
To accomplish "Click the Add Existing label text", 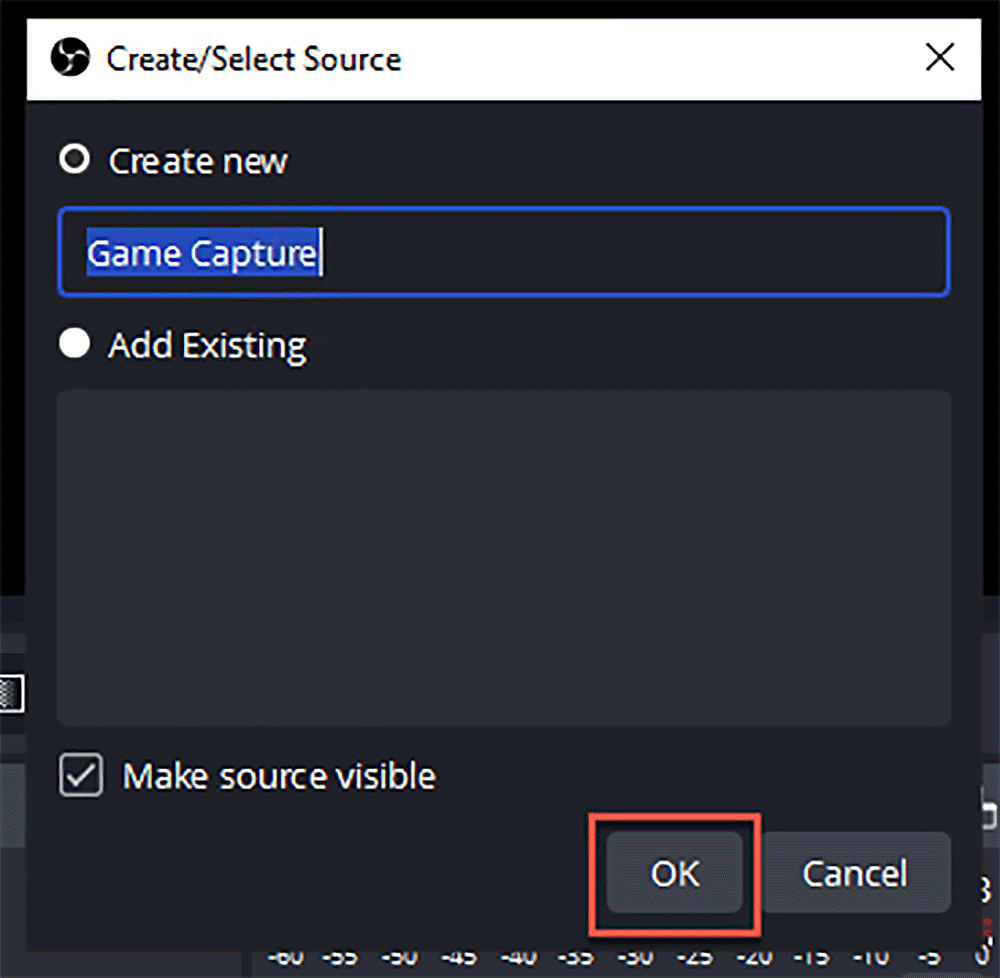I will coord(208,346).
